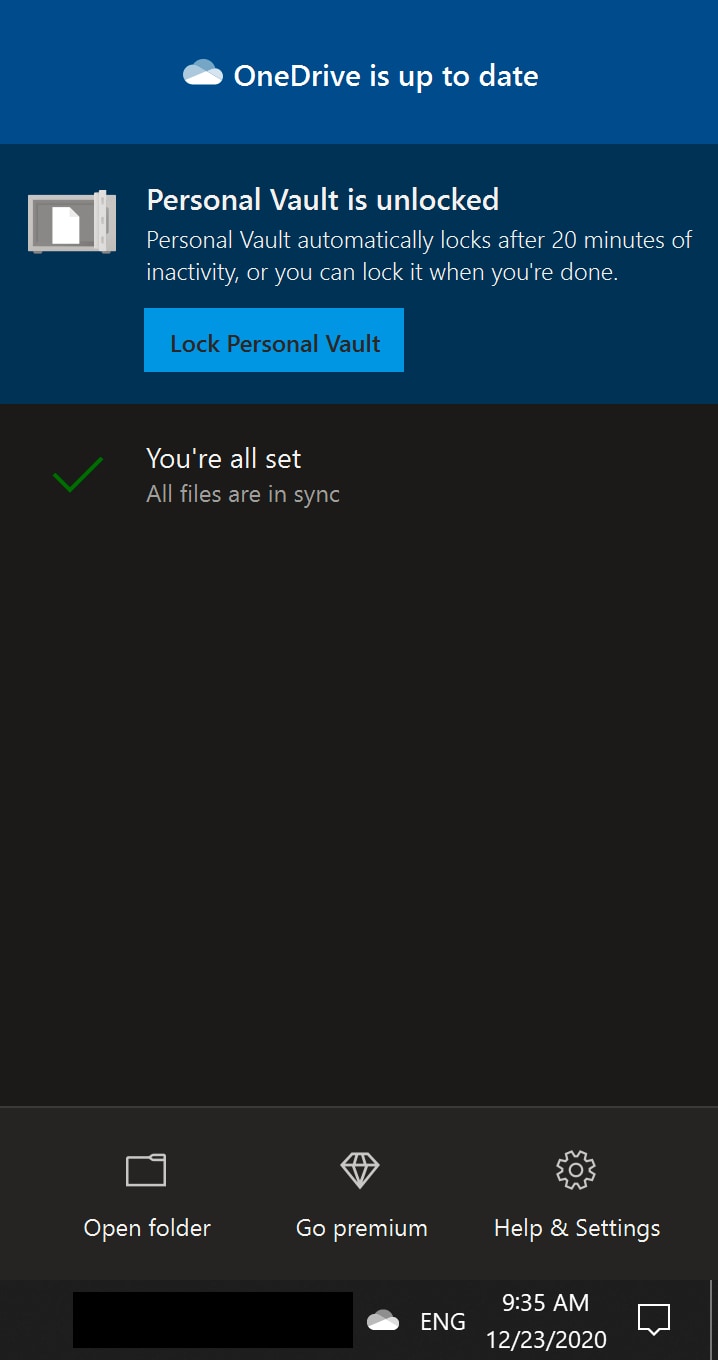
Task: Click "OneDrive is up to date" header text
Action: point(386,76)
